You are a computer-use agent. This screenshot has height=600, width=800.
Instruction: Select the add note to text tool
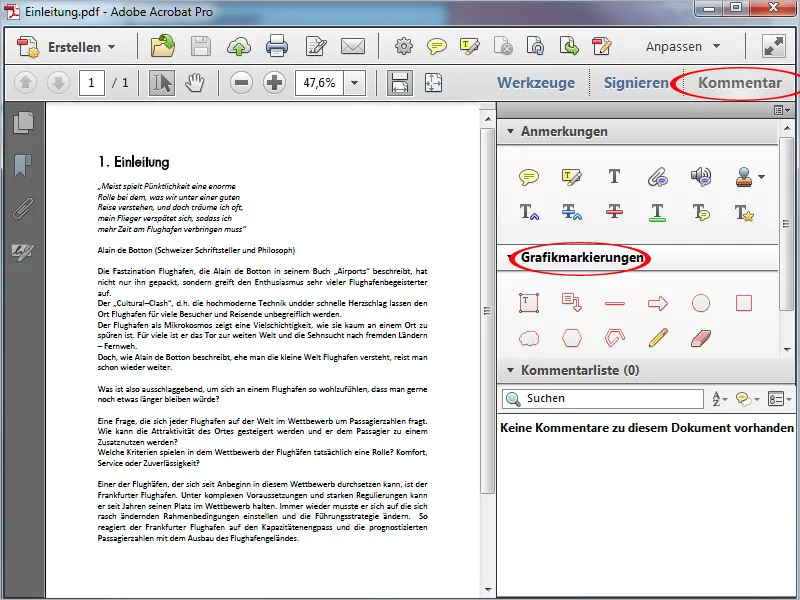click(701, 212)
